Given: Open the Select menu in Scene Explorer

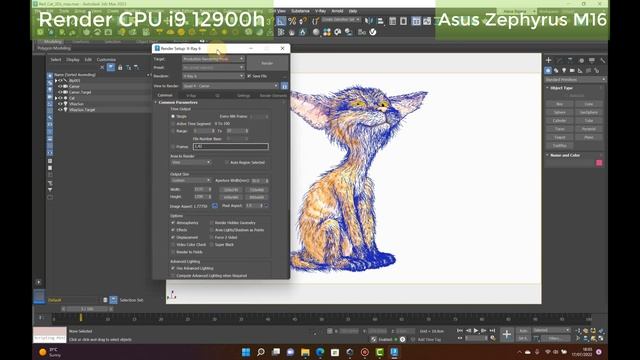Looking at the screenshot, I should (x=56, y=60).
